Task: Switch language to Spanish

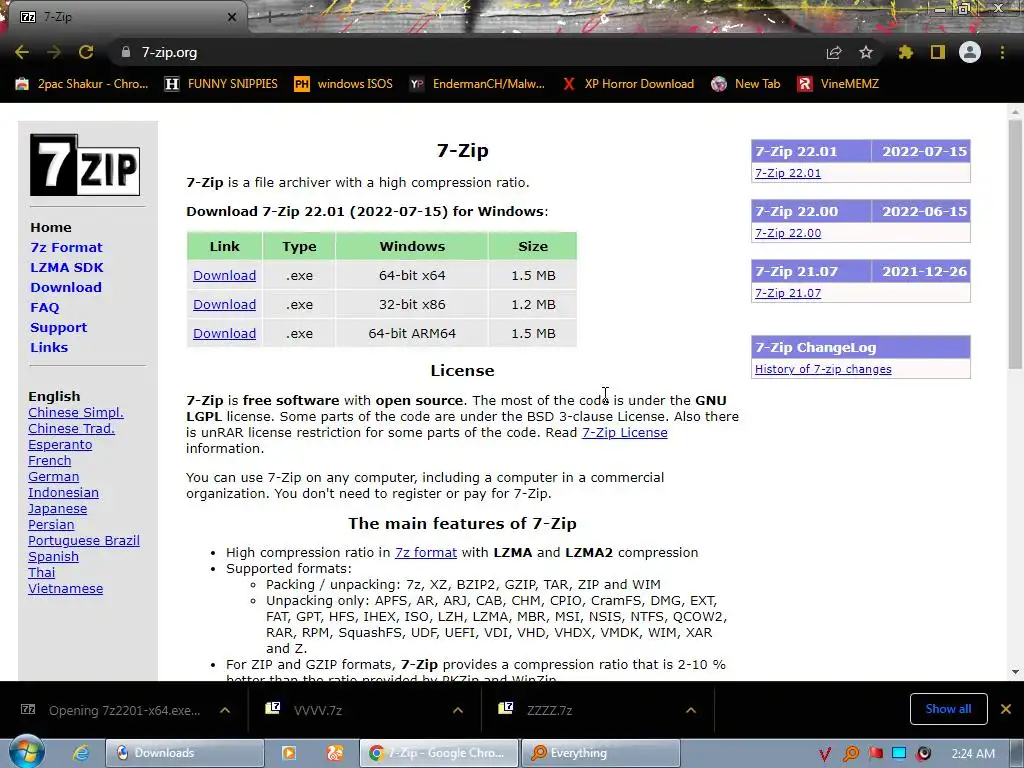Action: click(x=54, y=556)
